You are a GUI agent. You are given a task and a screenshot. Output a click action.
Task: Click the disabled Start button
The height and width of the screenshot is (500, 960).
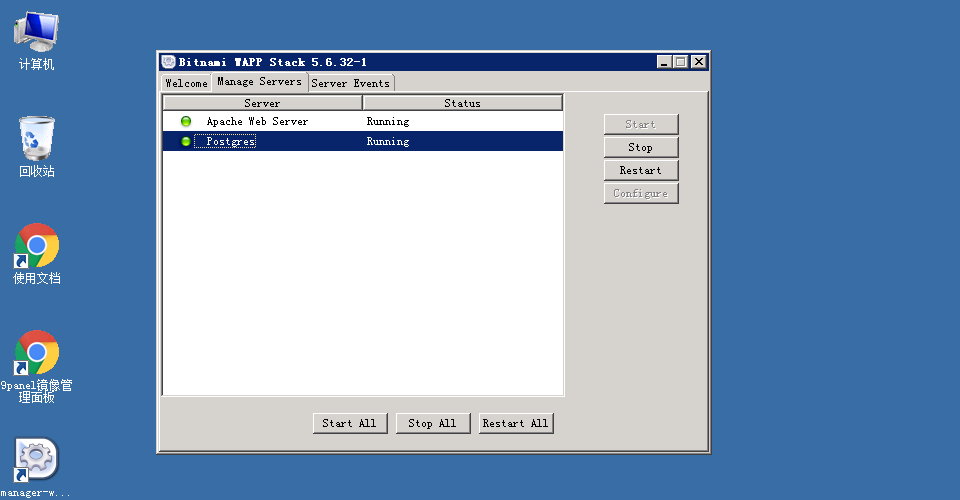pyautogui.click(x=641, y=124)
